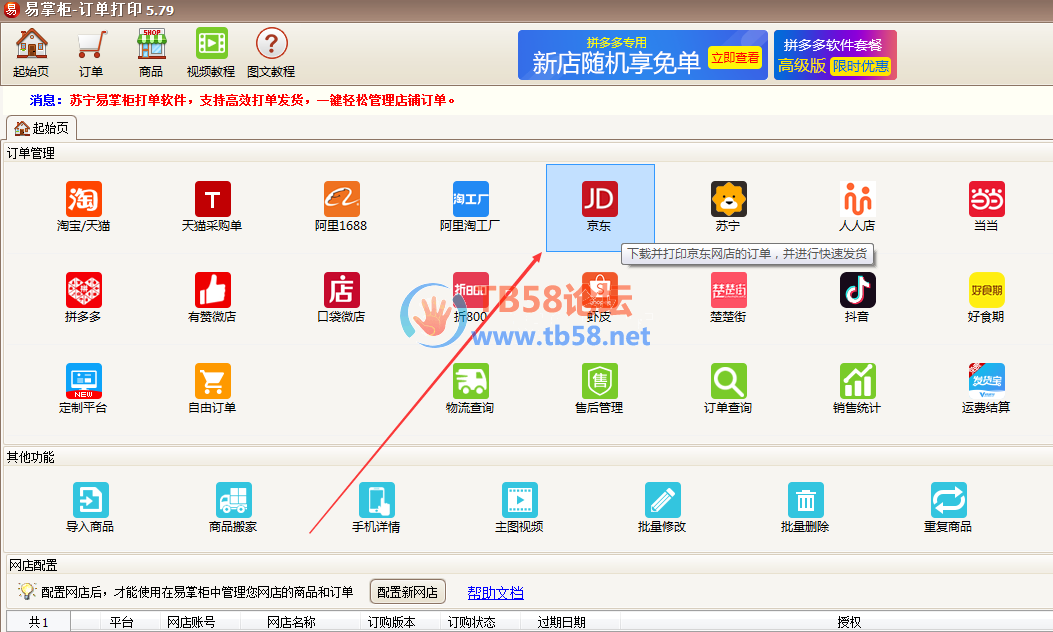
Task: Launch the 批量删除 batch delete tool
Action: 805,508
